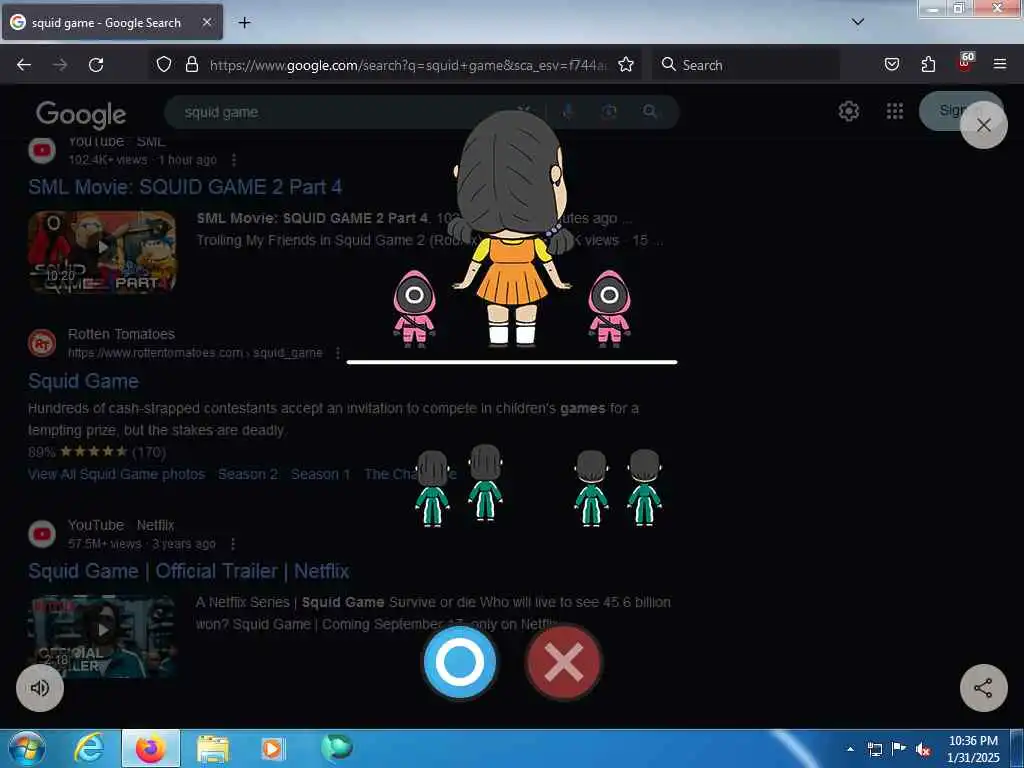Viewport: 1024px width, 768px height.
Task: Go forward with the browser forward arrow
Action: click(x=60, y=65)
